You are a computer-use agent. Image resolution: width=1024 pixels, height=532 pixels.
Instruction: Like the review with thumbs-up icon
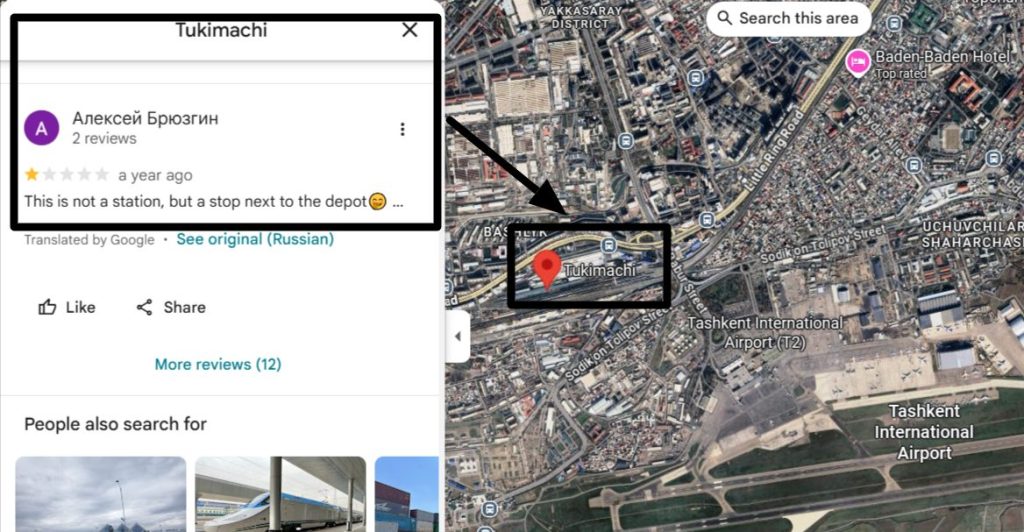(67, 307)
